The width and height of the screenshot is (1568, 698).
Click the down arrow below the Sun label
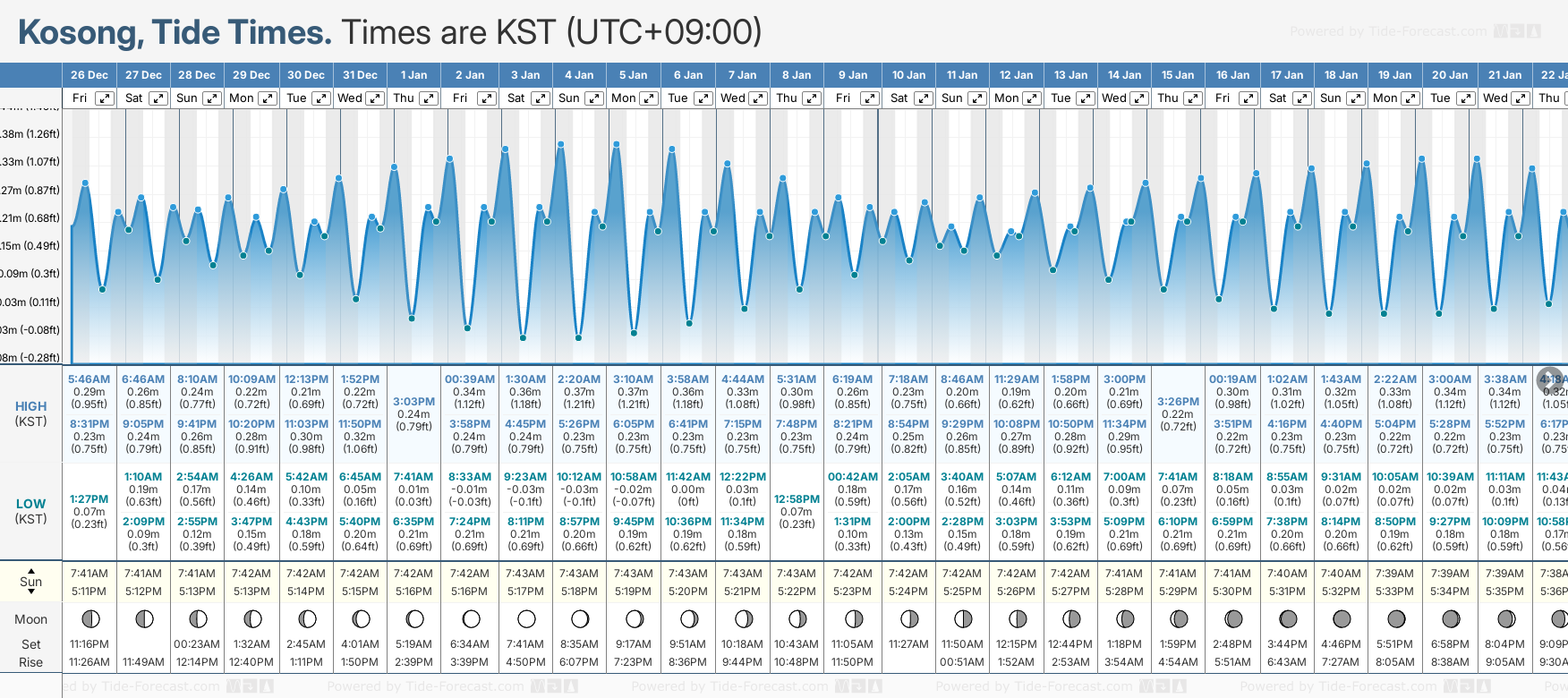31,594
